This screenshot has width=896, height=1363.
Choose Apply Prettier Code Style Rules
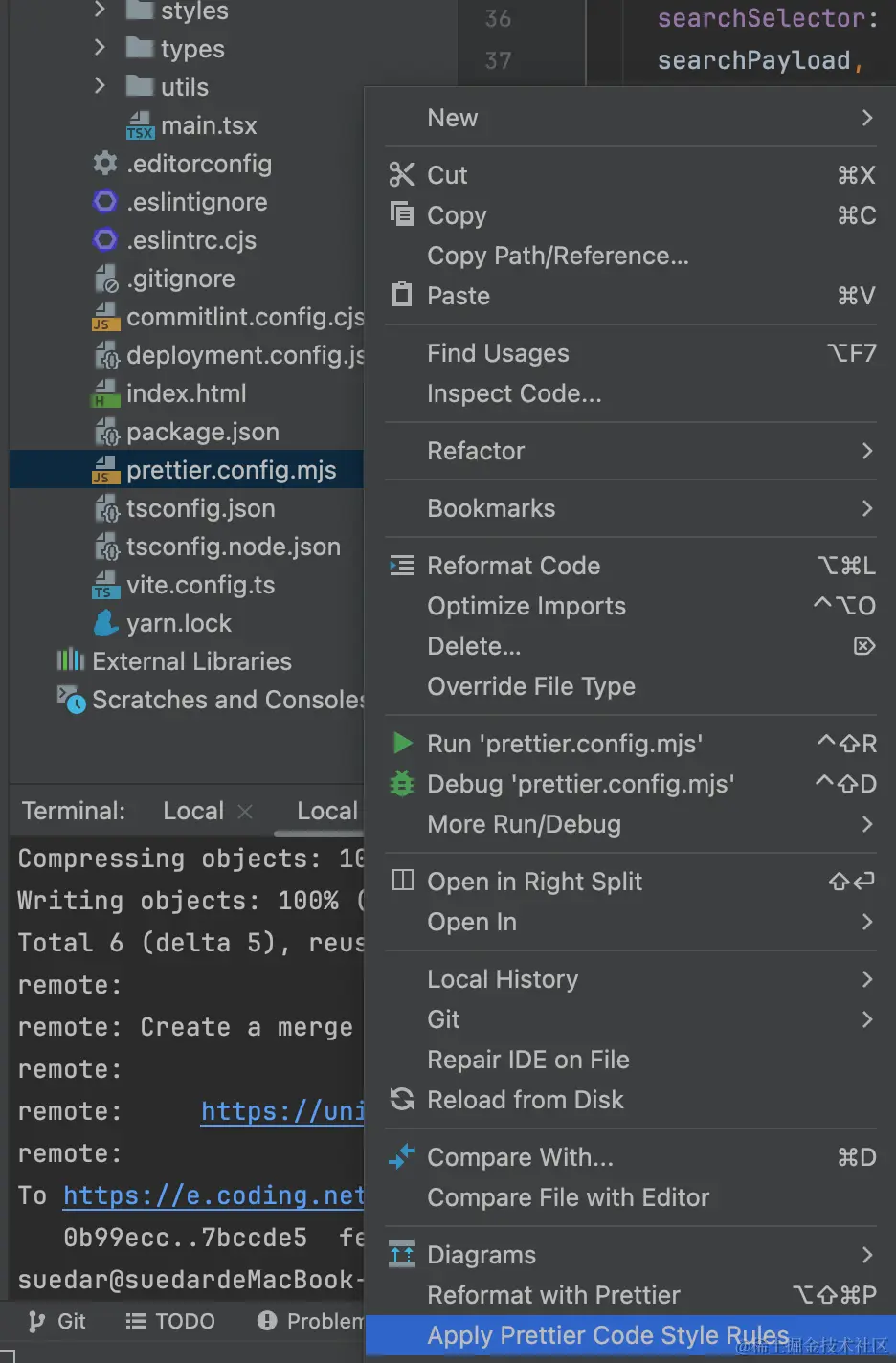(607, 1335)
